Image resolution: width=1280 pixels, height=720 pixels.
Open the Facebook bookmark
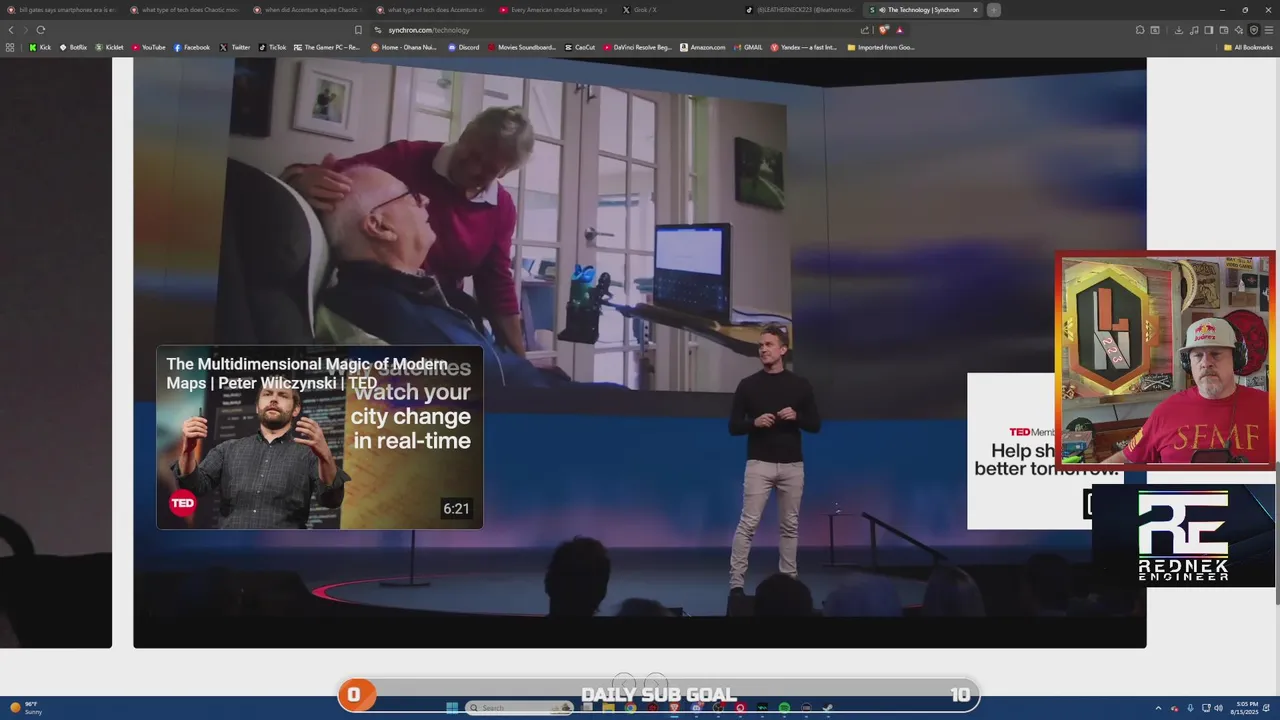(x=192, y=47)
